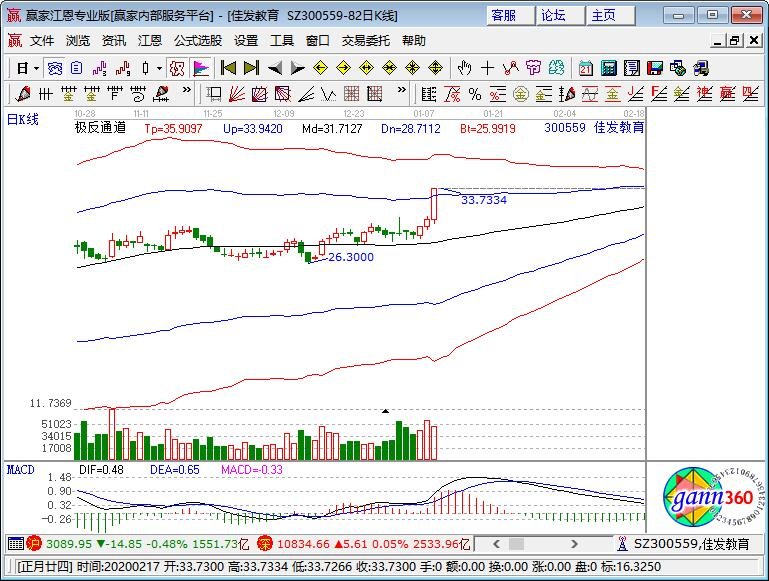Click the 主页 button in title bar
The image size is (769, 581).
611,16
